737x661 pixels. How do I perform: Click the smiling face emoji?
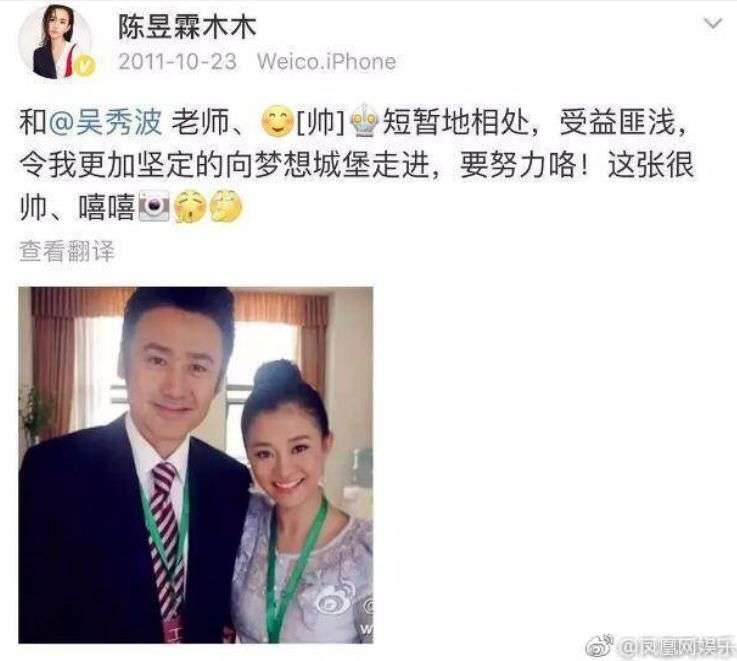pos(277,122)
